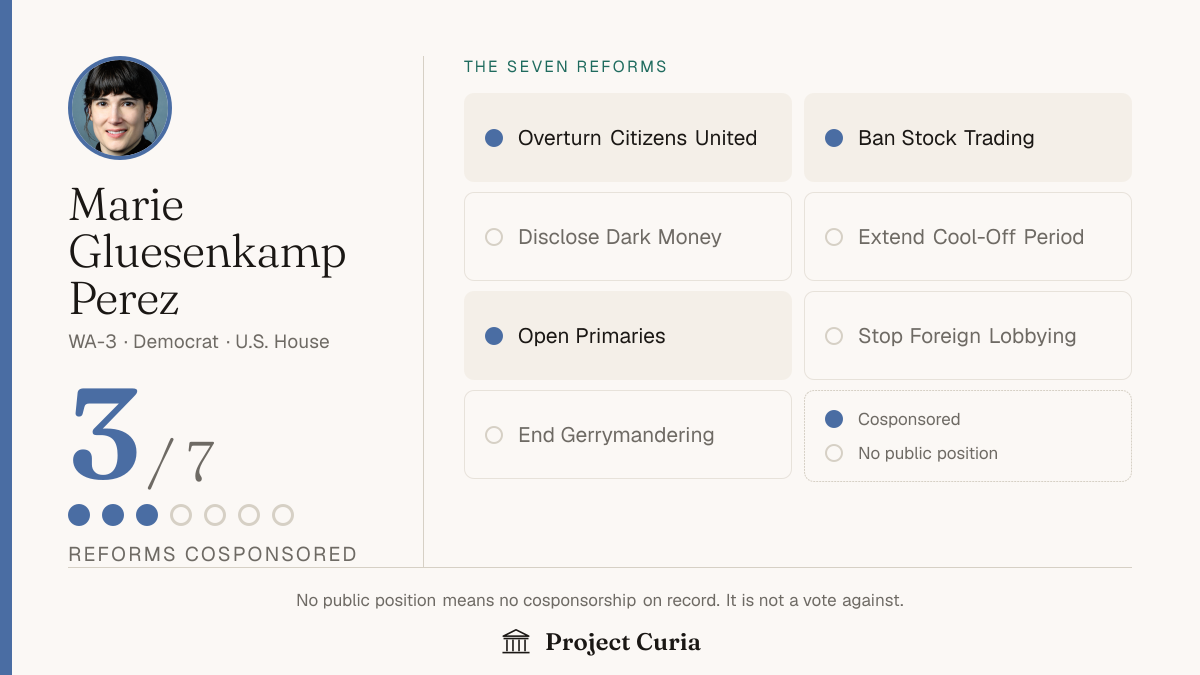The height and width of the screenshot is (675, 1200).
Task: Open the Open Primaries reform card
Action: 628,336
